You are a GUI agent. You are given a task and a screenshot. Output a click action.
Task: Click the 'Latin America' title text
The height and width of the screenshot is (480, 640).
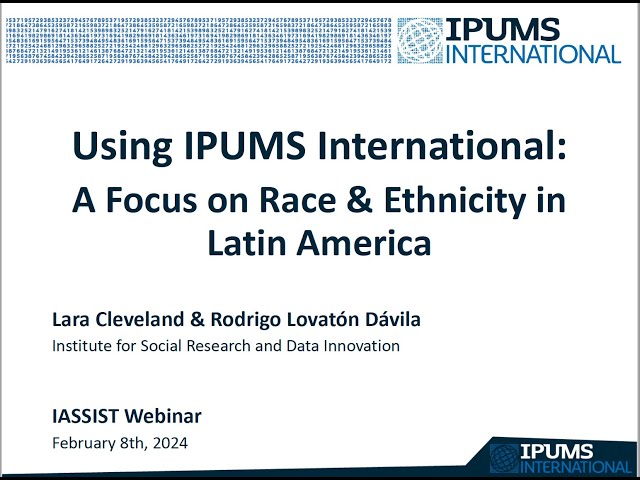[x=319, y=242]
